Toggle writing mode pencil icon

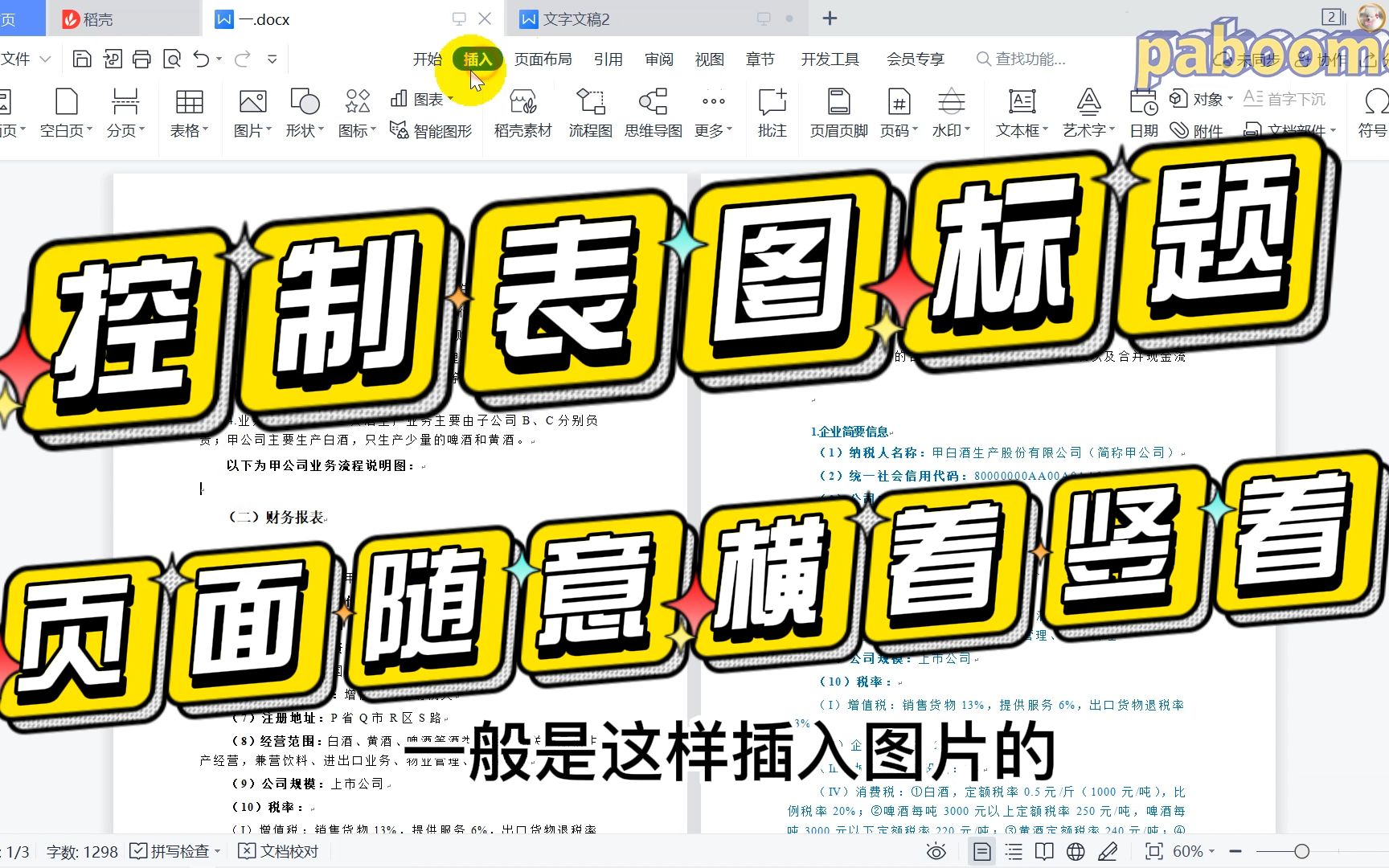pyautogui.click(x=1108, y=852)
